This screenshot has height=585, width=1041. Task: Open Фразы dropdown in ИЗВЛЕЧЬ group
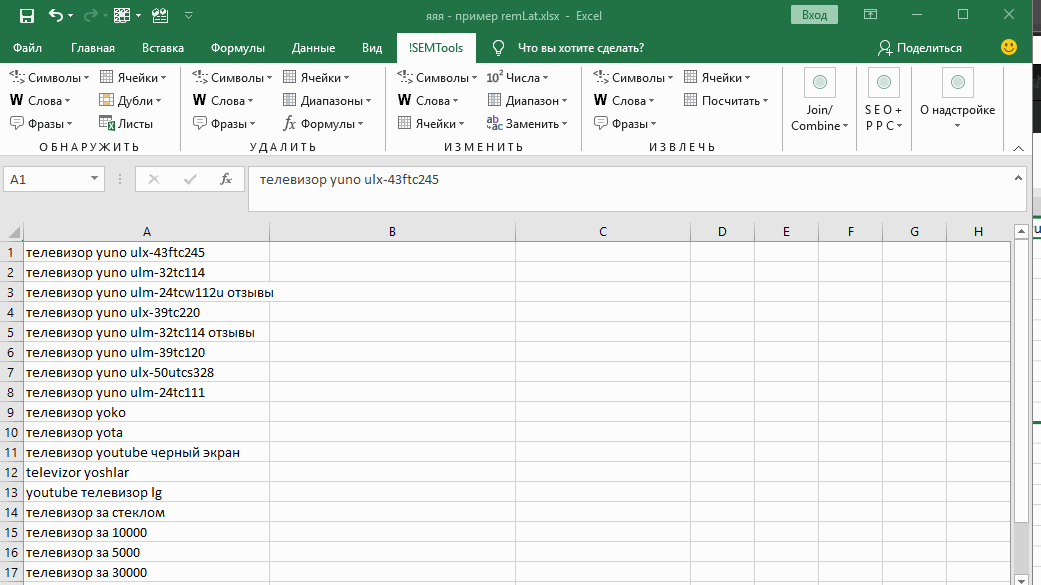coord(625,124)
